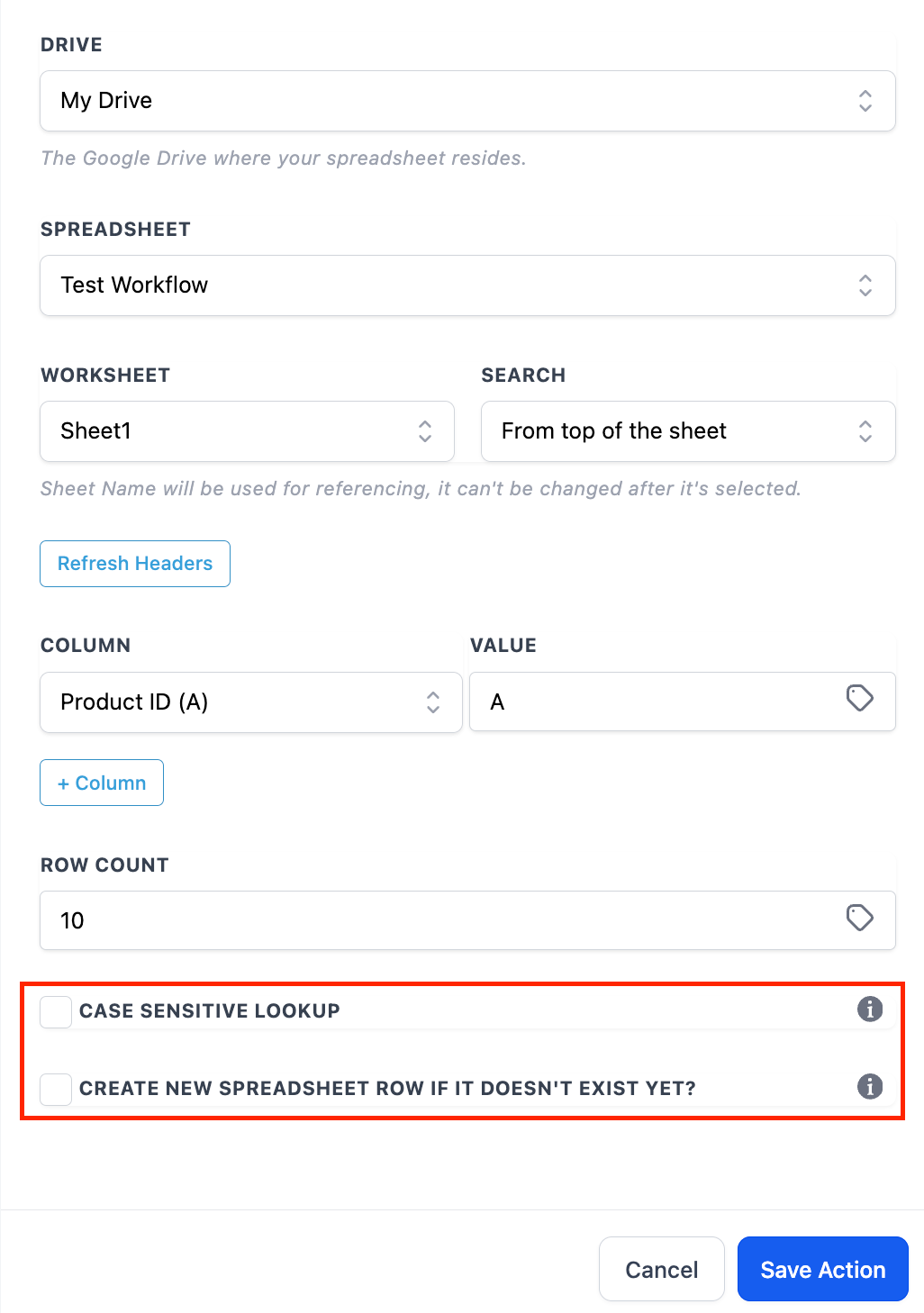This screenshot has height=1313, width=924.
Task: Click the Save Action button
Action: (x=822, y=1269)
